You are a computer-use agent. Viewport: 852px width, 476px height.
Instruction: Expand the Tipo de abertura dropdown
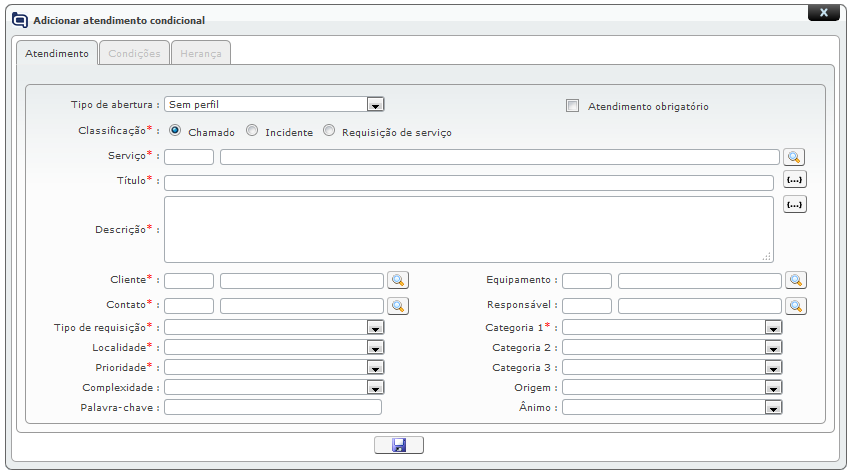375,104
